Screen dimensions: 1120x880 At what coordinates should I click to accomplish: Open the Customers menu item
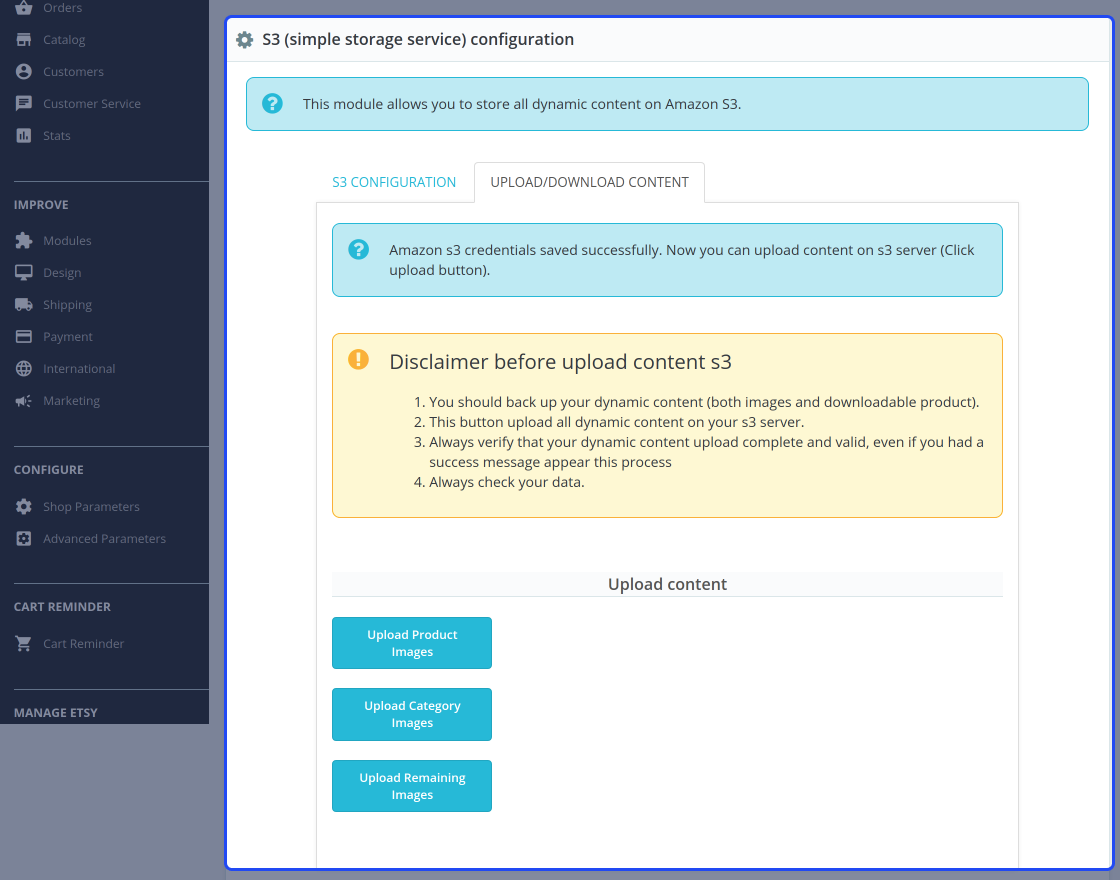pyautogui.click(x=74, y=72)
